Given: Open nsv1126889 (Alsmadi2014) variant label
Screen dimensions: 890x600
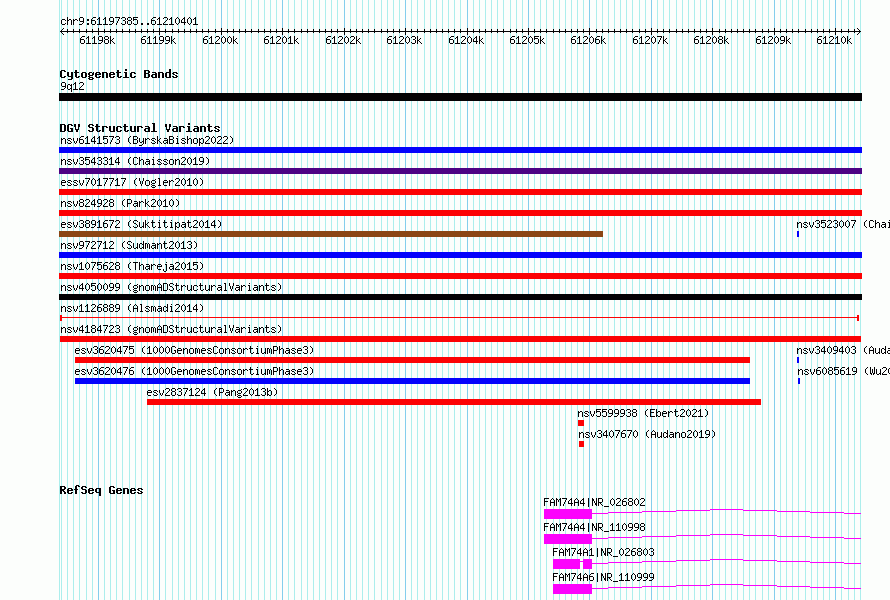Looking at the screenshot, I should (x=132, y=308).
